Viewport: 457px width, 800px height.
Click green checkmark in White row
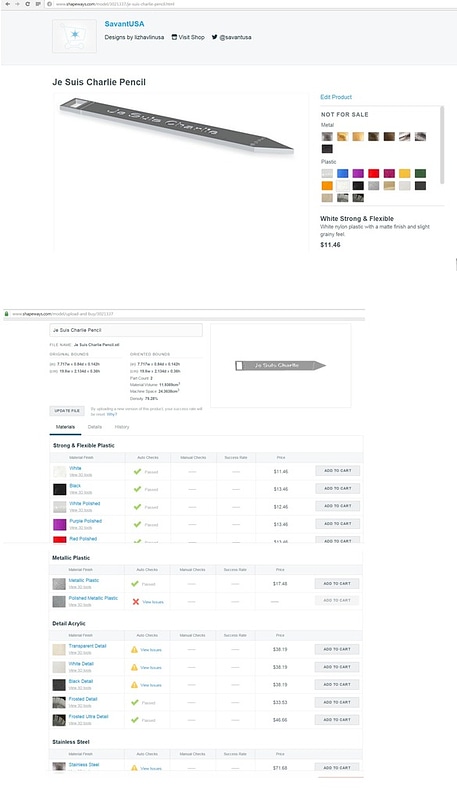tap(137, 471)
